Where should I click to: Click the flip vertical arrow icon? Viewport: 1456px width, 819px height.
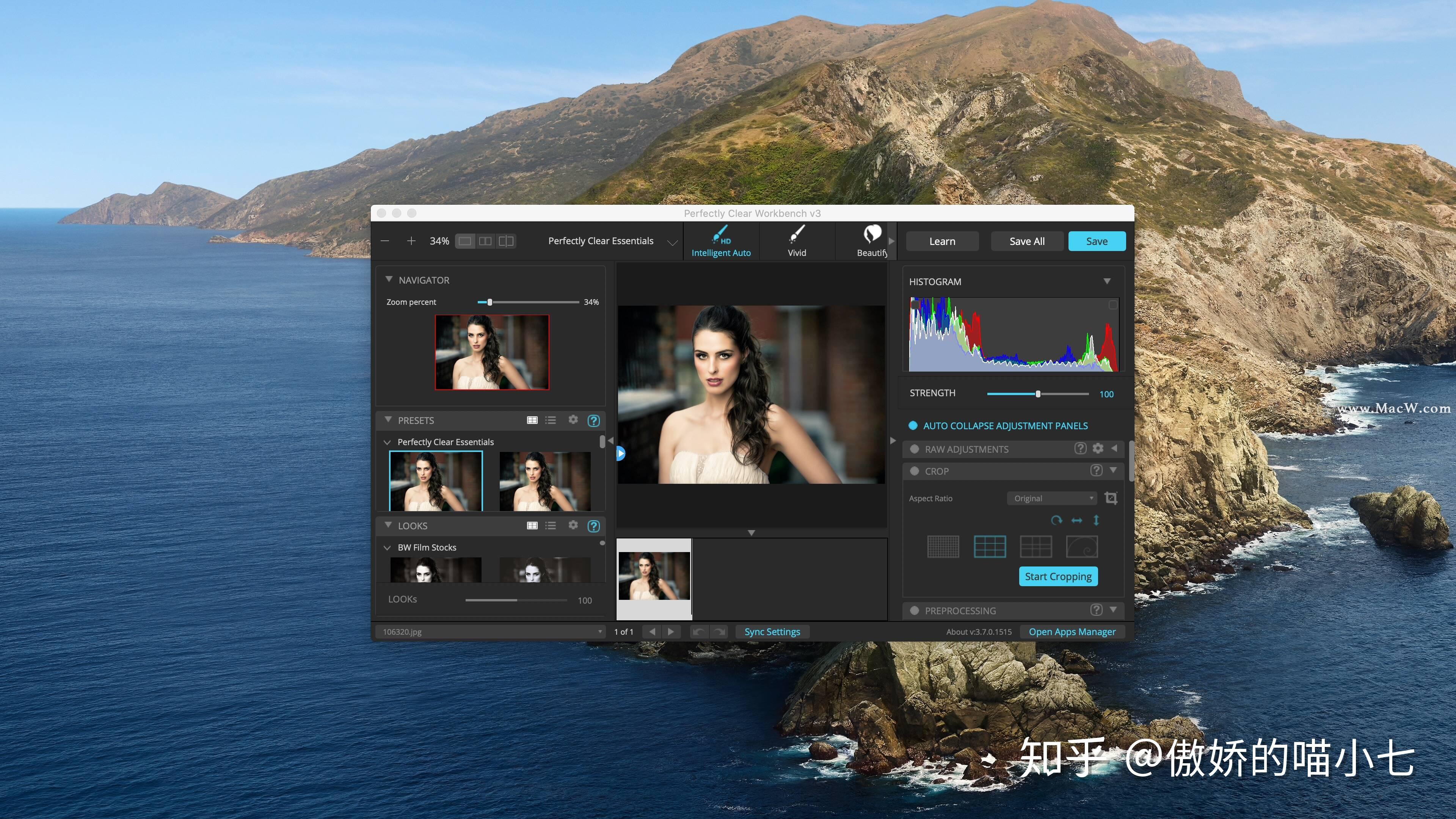(1096, 521)
